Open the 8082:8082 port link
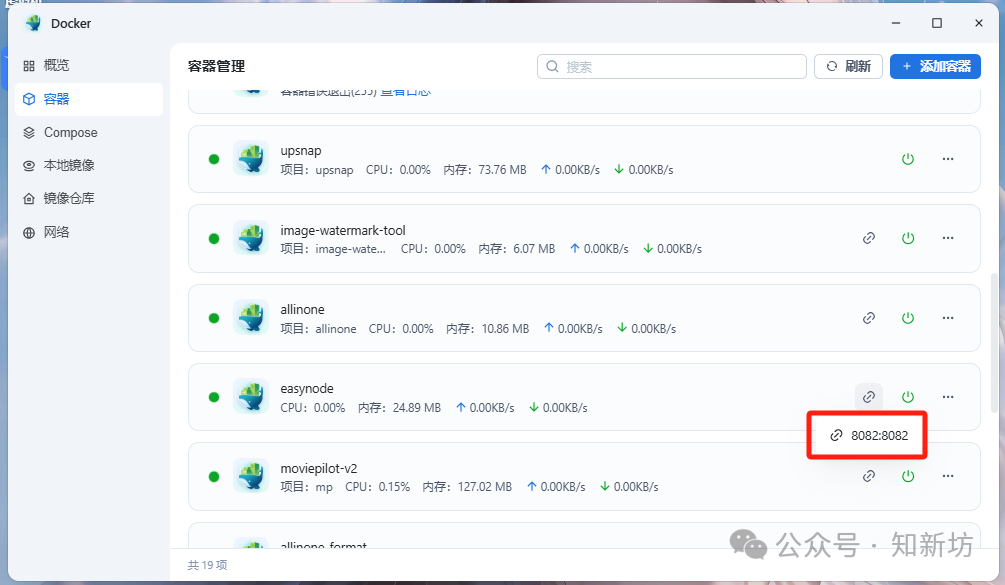The width and height of the screenshot is (1005, 585). pyautogui.click(x=868, y=436)
